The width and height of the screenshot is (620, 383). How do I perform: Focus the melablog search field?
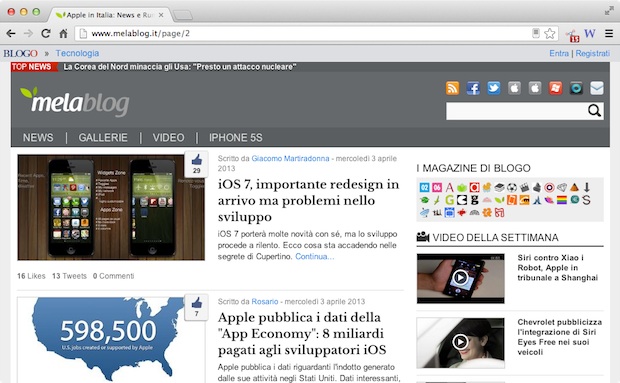[x=516, y=111]
